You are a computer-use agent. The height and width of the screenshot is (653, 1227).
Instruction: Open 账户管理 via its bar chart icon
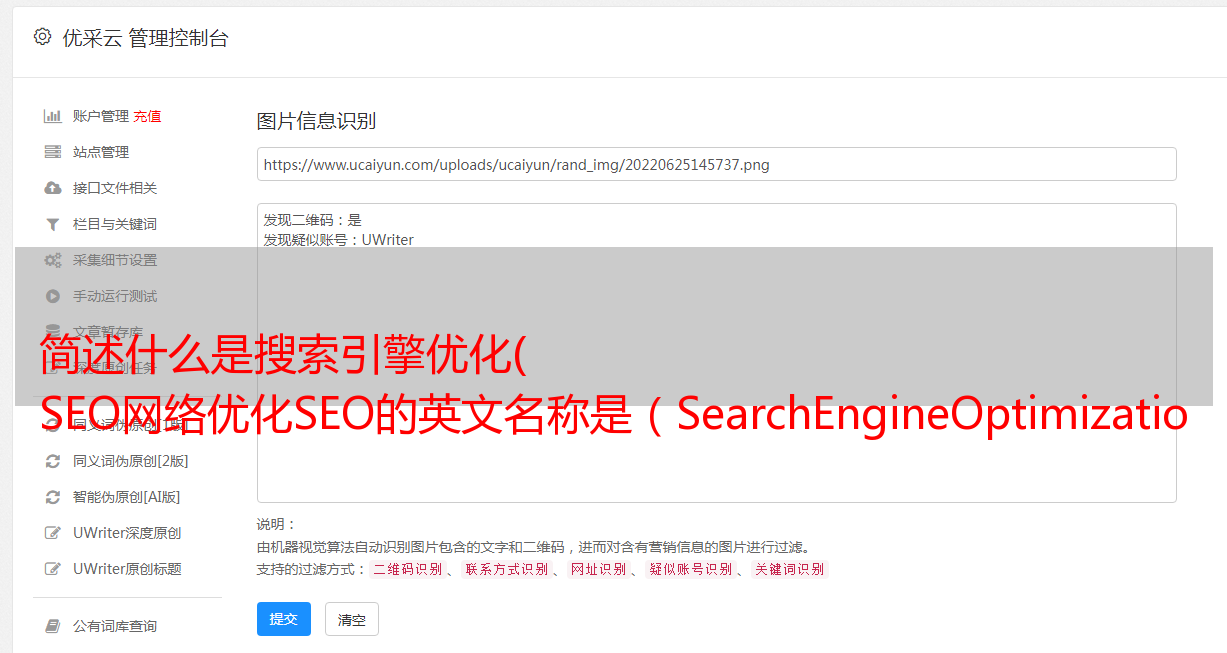pyautogui.click(x=53, y=116)
